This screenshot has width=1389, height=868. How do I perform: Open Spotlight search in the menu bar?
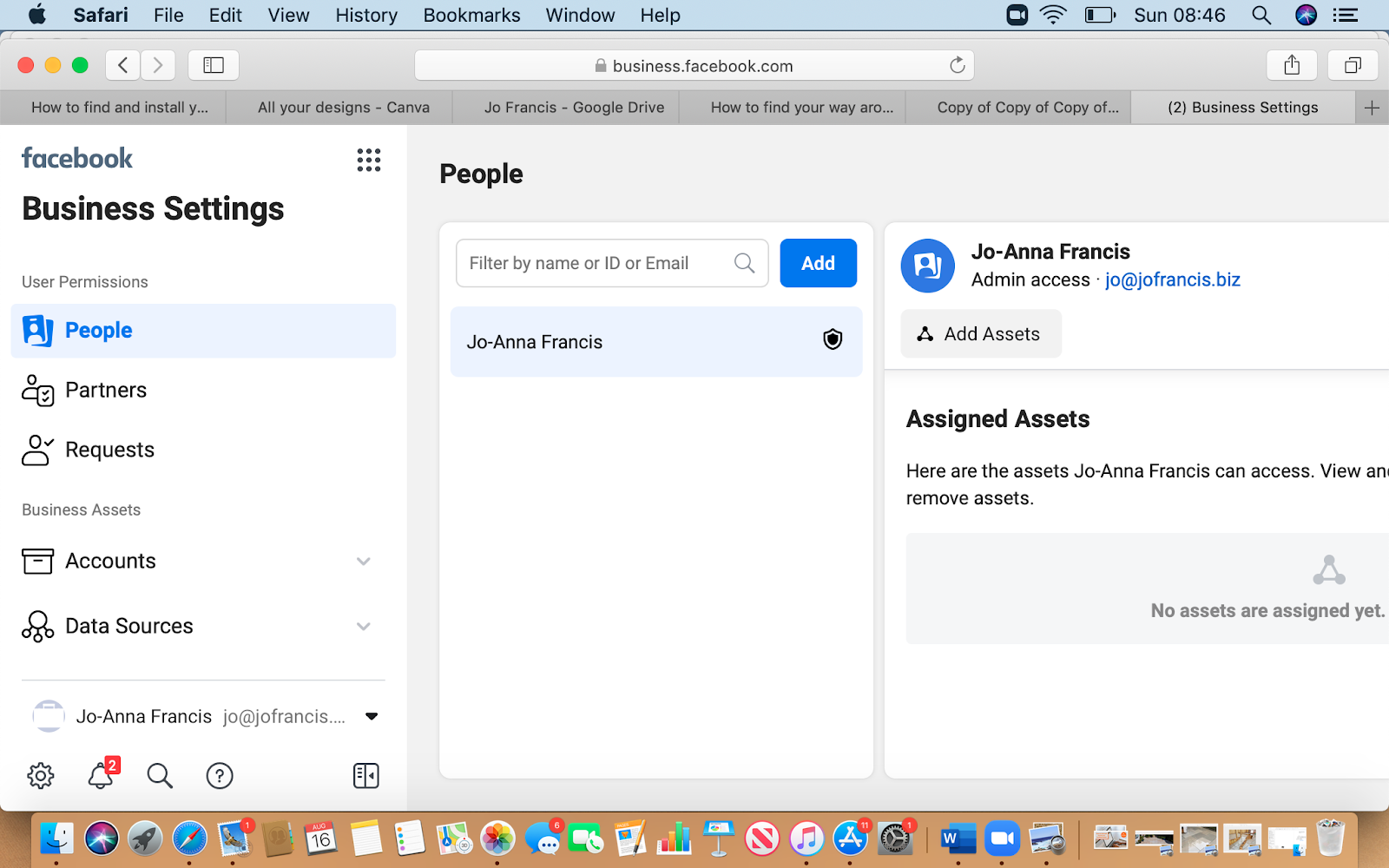point(1261,15)
